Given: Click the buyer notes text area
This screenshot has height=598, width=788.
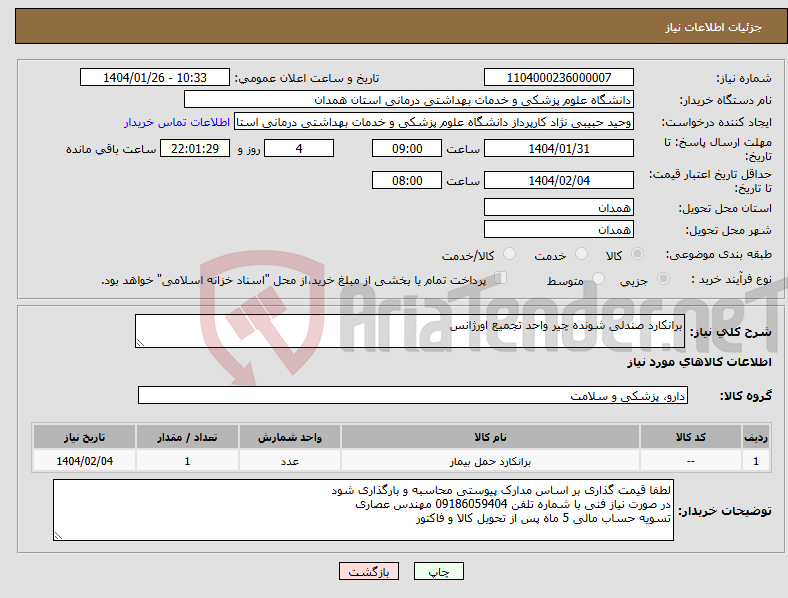Looking at the screenshot, I should [363, 510].
